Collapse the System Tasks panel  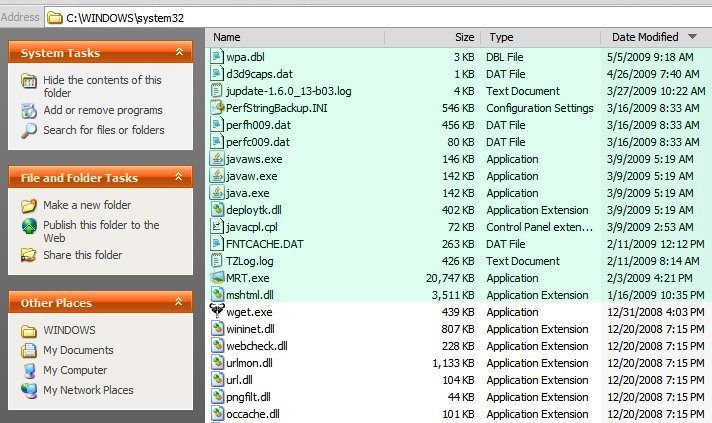pyautogui.click(x=179, y=52)
